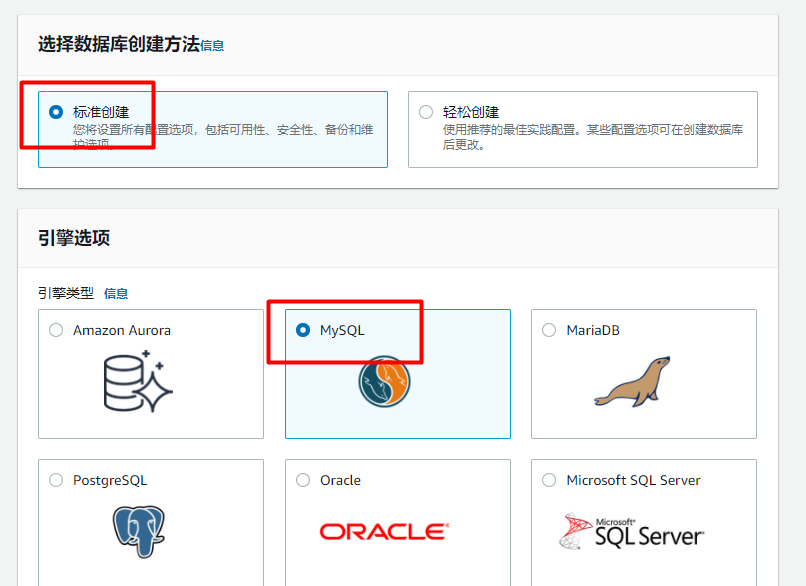Screen dimensions: 806x586
Task: Click the 引擎类型 field label
Action: (66, 294)
